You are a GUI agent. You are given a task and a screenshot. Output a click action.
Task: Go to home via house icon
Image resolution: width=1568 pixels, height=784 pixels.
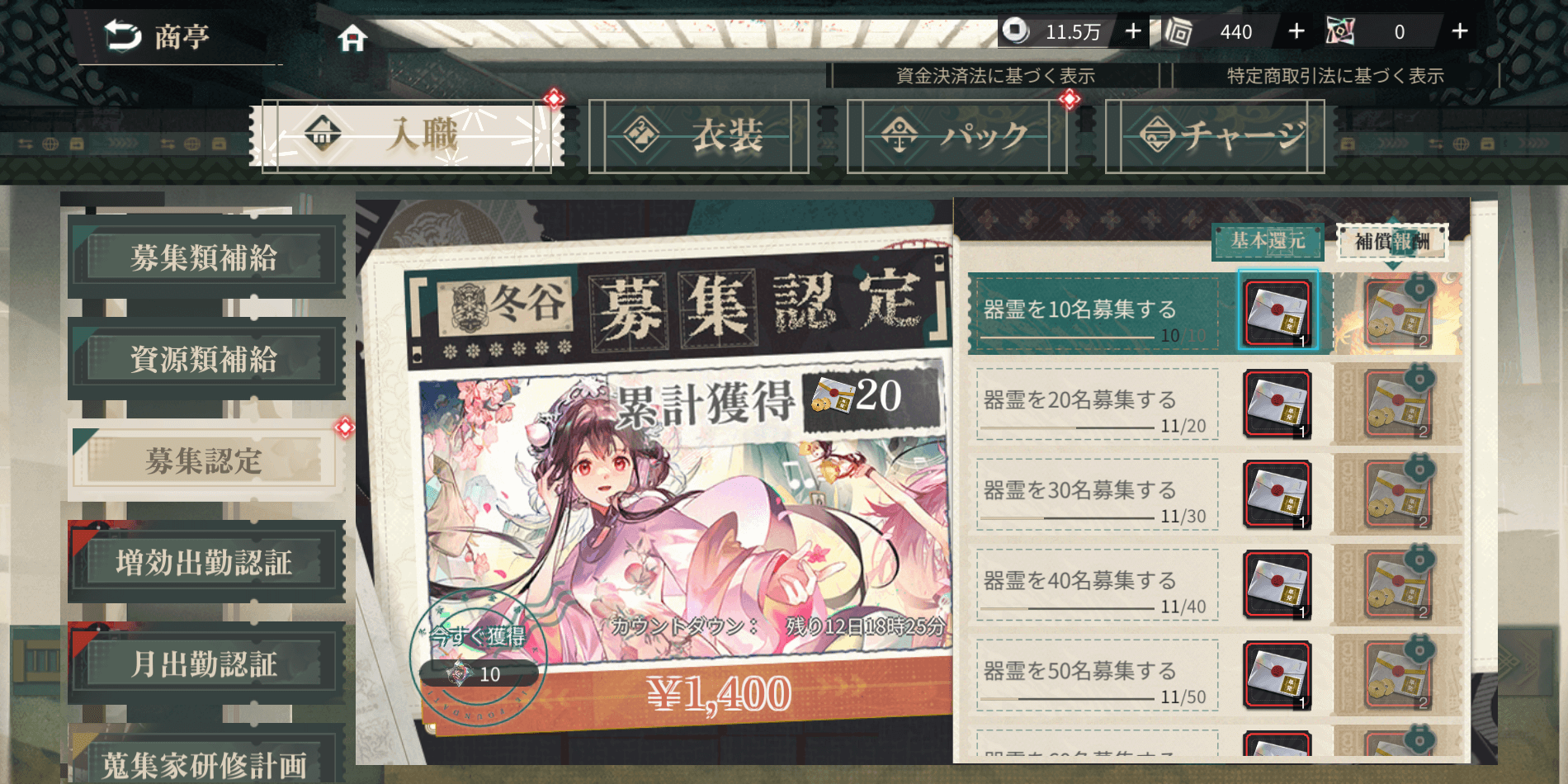[x=352, y=37]
